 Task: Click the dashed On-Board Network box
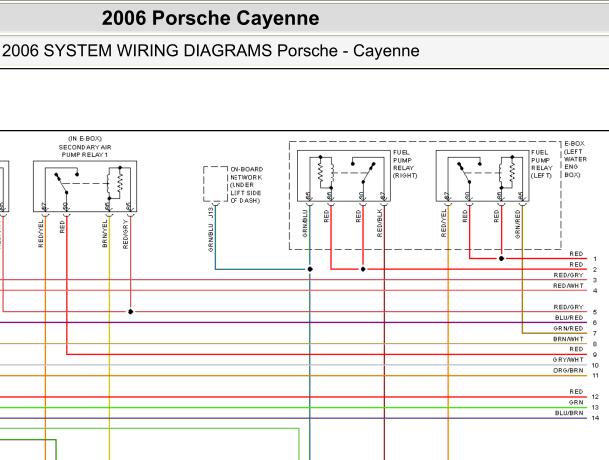[216, 184]
